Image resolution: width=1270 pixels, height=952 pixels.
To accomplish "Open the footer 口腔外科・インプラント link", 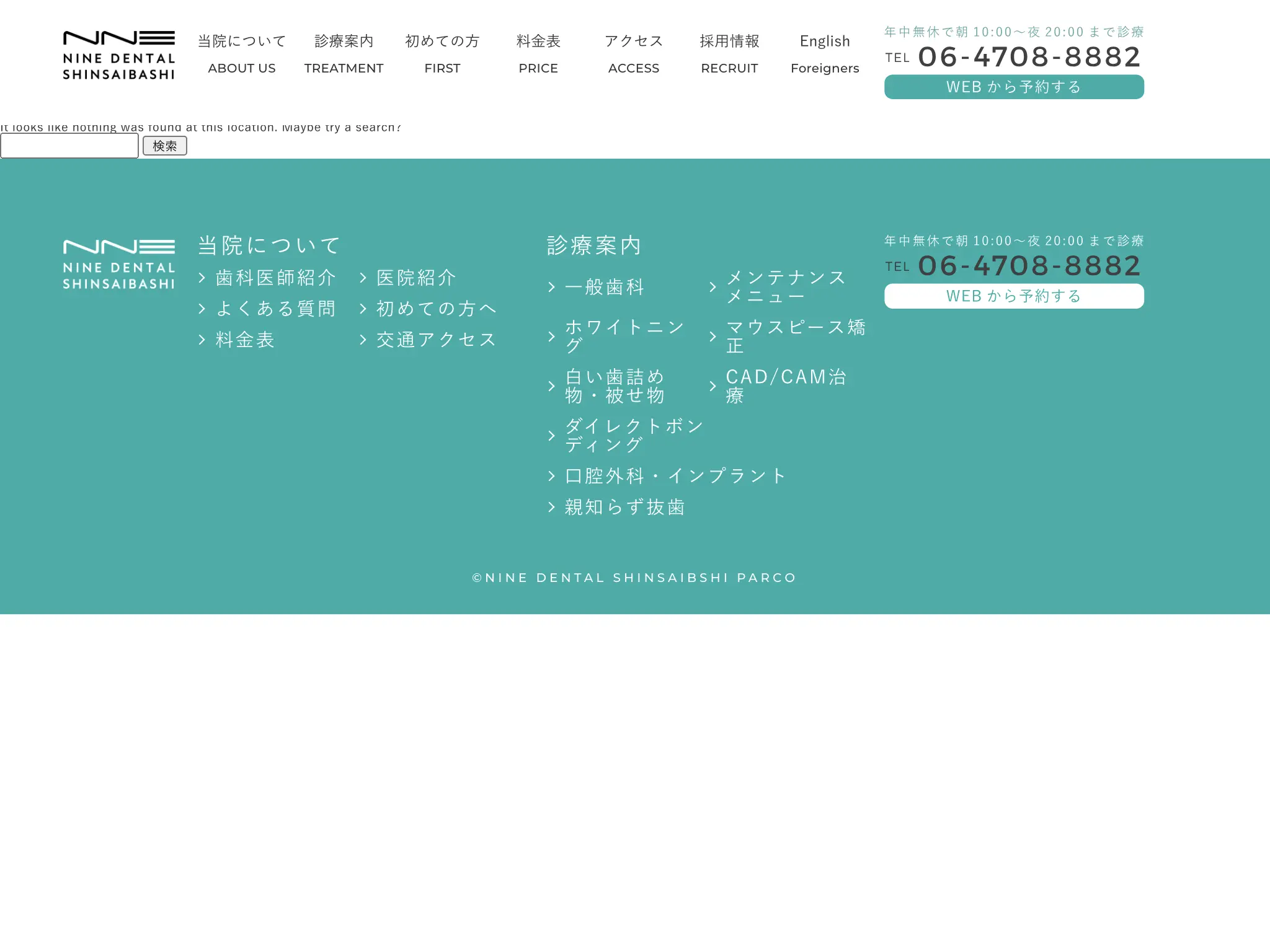I will click(675, 476).
